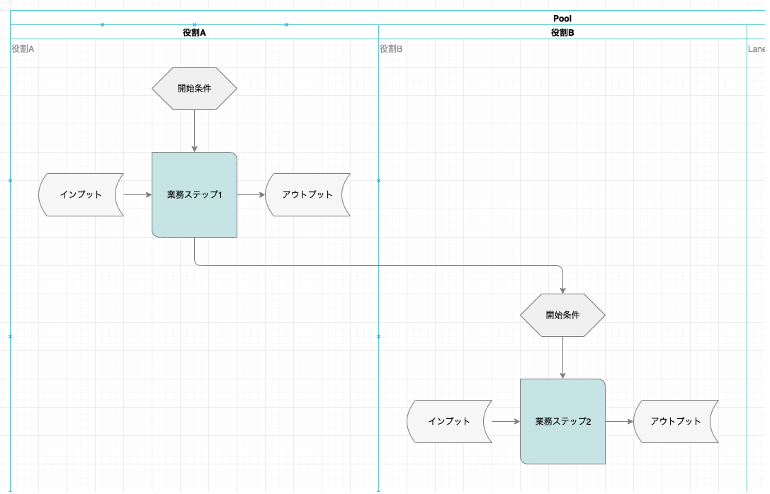
Task: Select the gray 役割B label text
Action: [x=391, y=49]
